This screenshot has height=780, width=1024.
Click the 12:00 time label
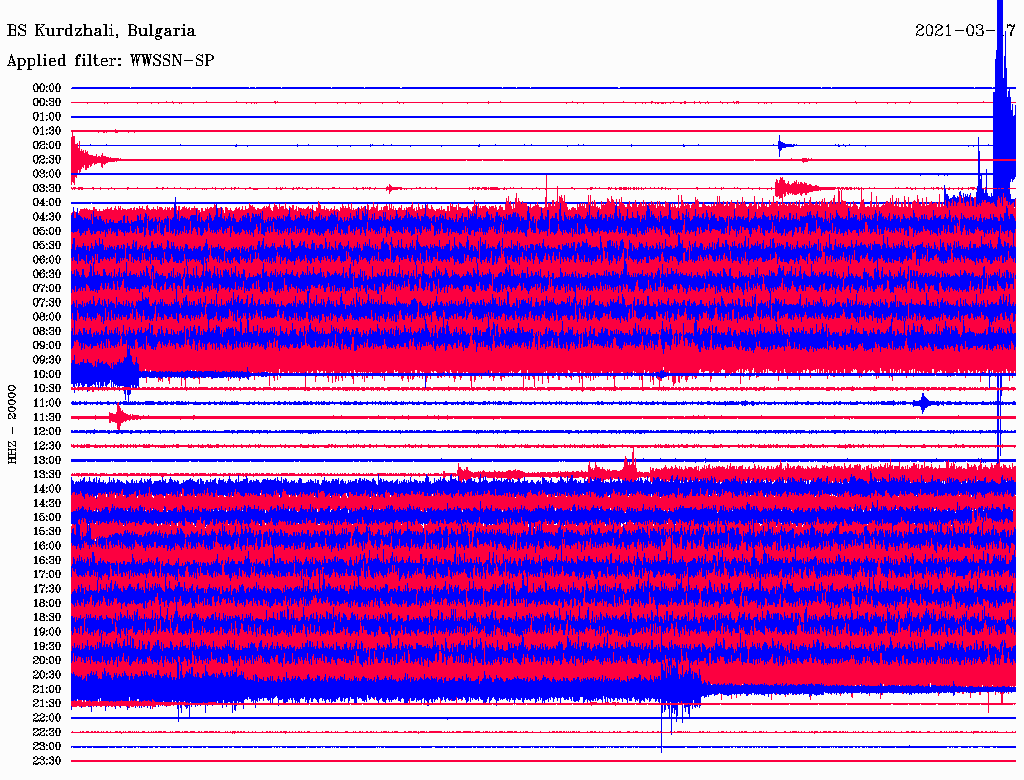tap(47, 431)
